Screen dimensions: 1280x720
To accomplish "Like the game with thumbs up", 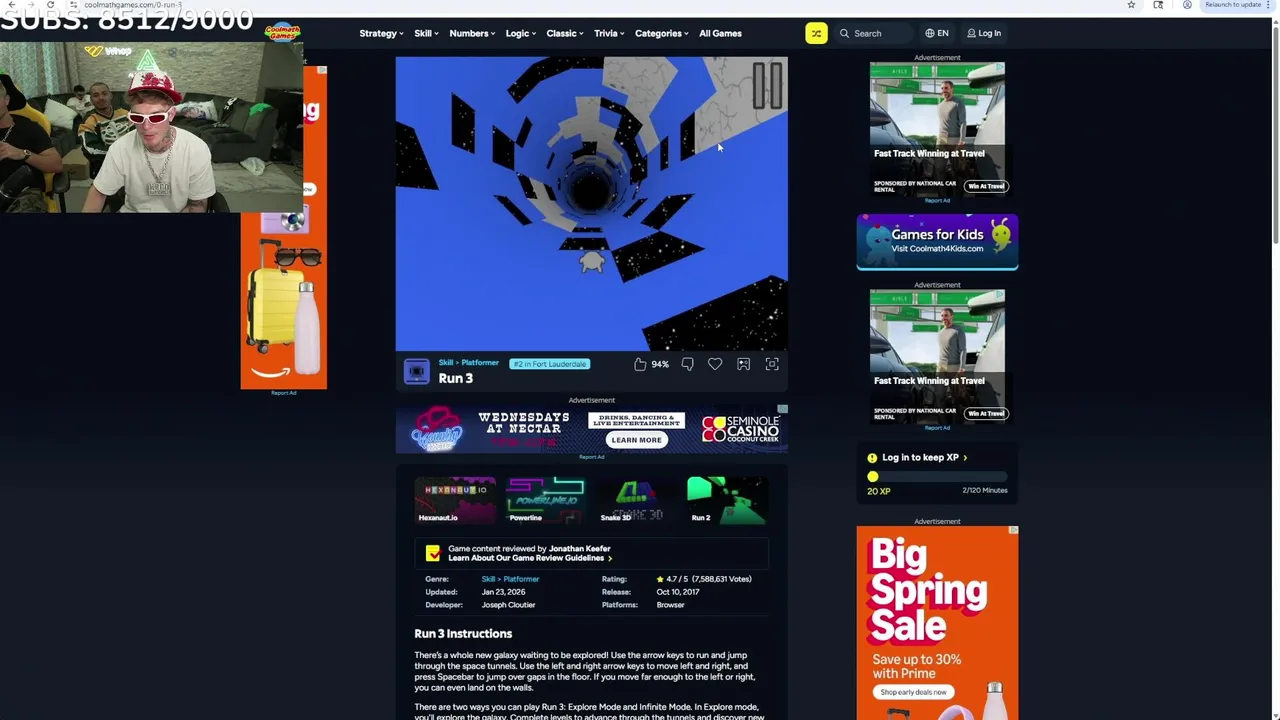I will (640, 364).
